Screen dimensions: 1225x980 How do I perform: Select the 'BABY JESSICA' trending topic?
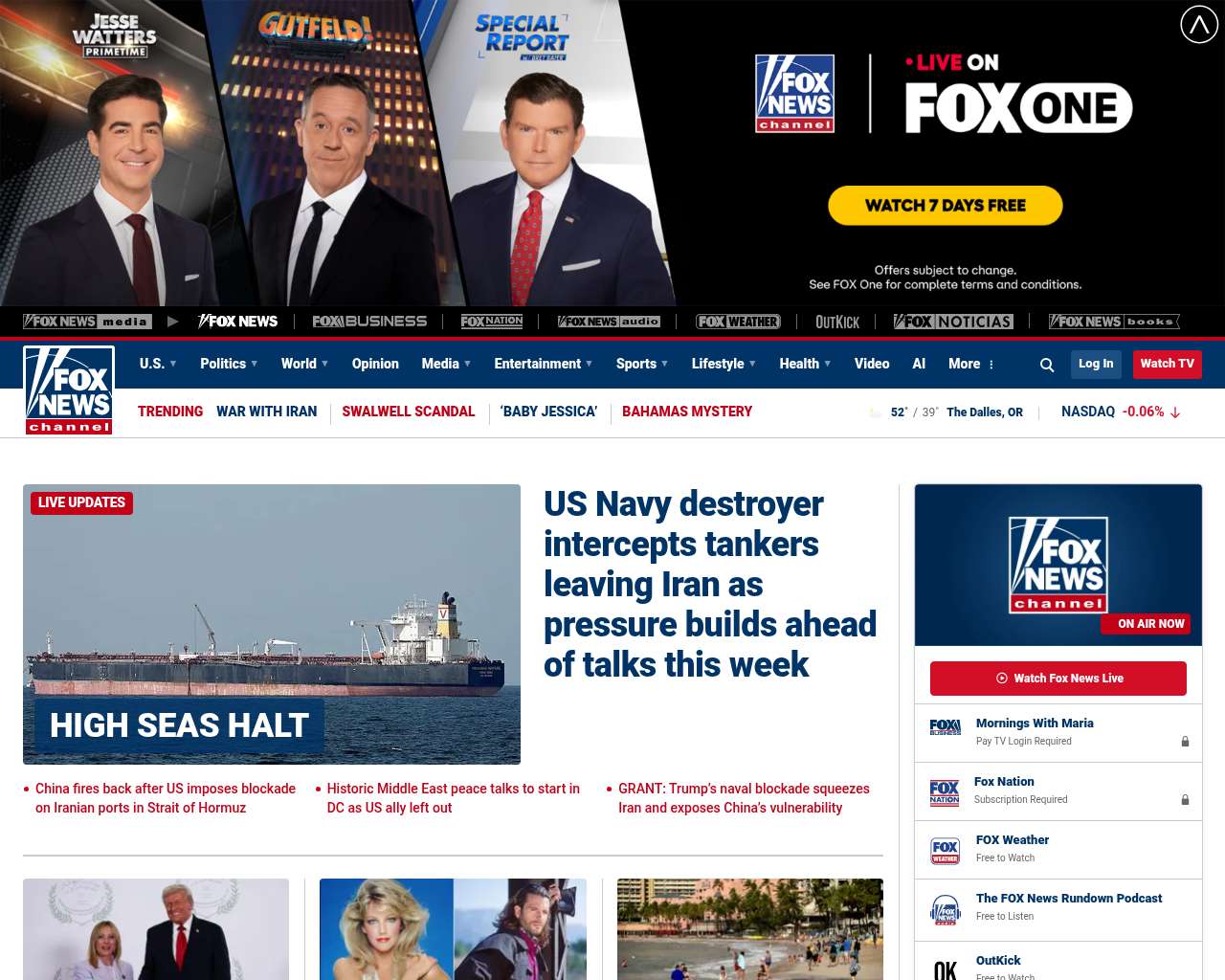[548, 412]
